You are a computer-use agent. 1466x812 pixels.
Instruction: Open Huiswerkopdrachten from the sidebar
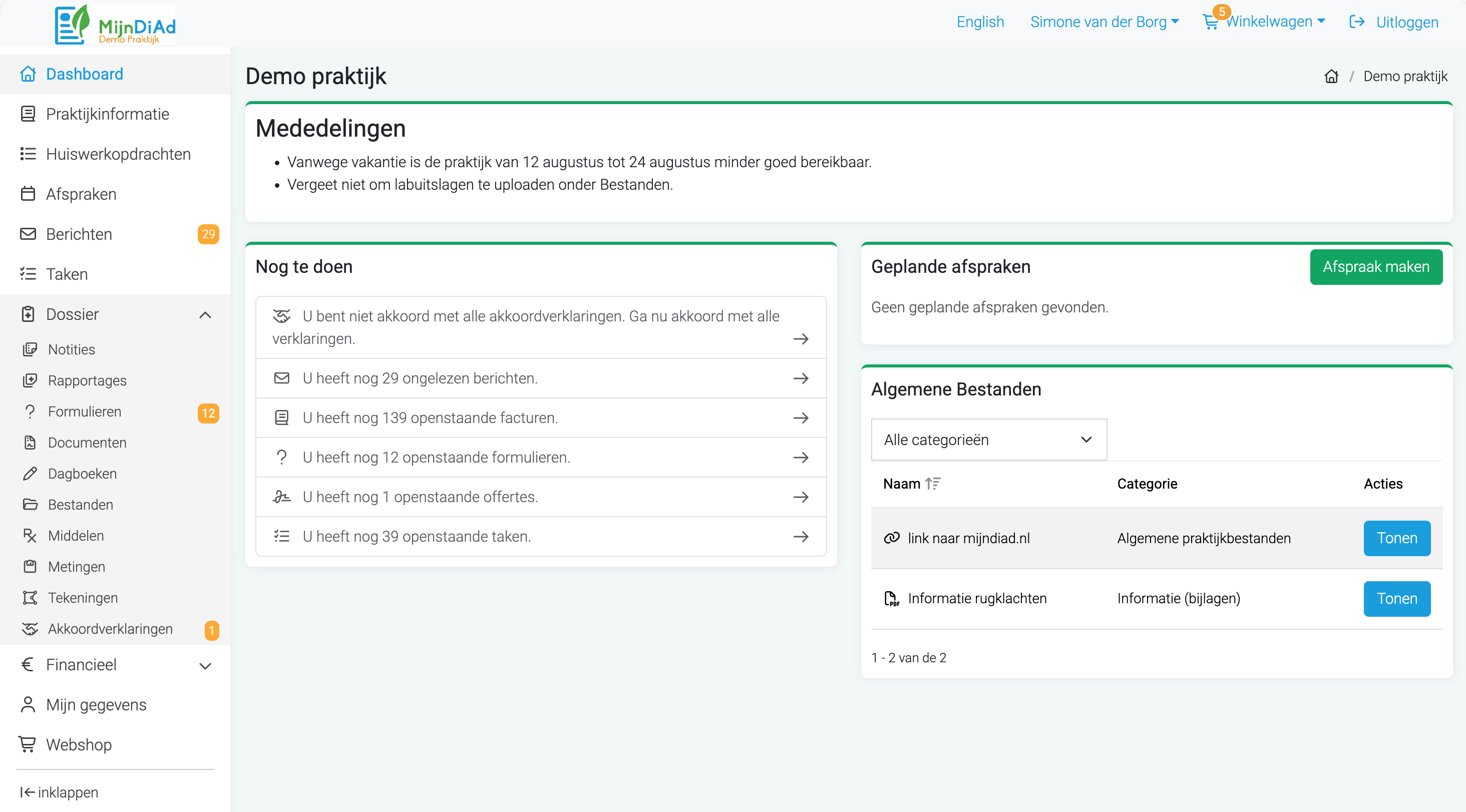pyautogui.click(x=118, y=154)
